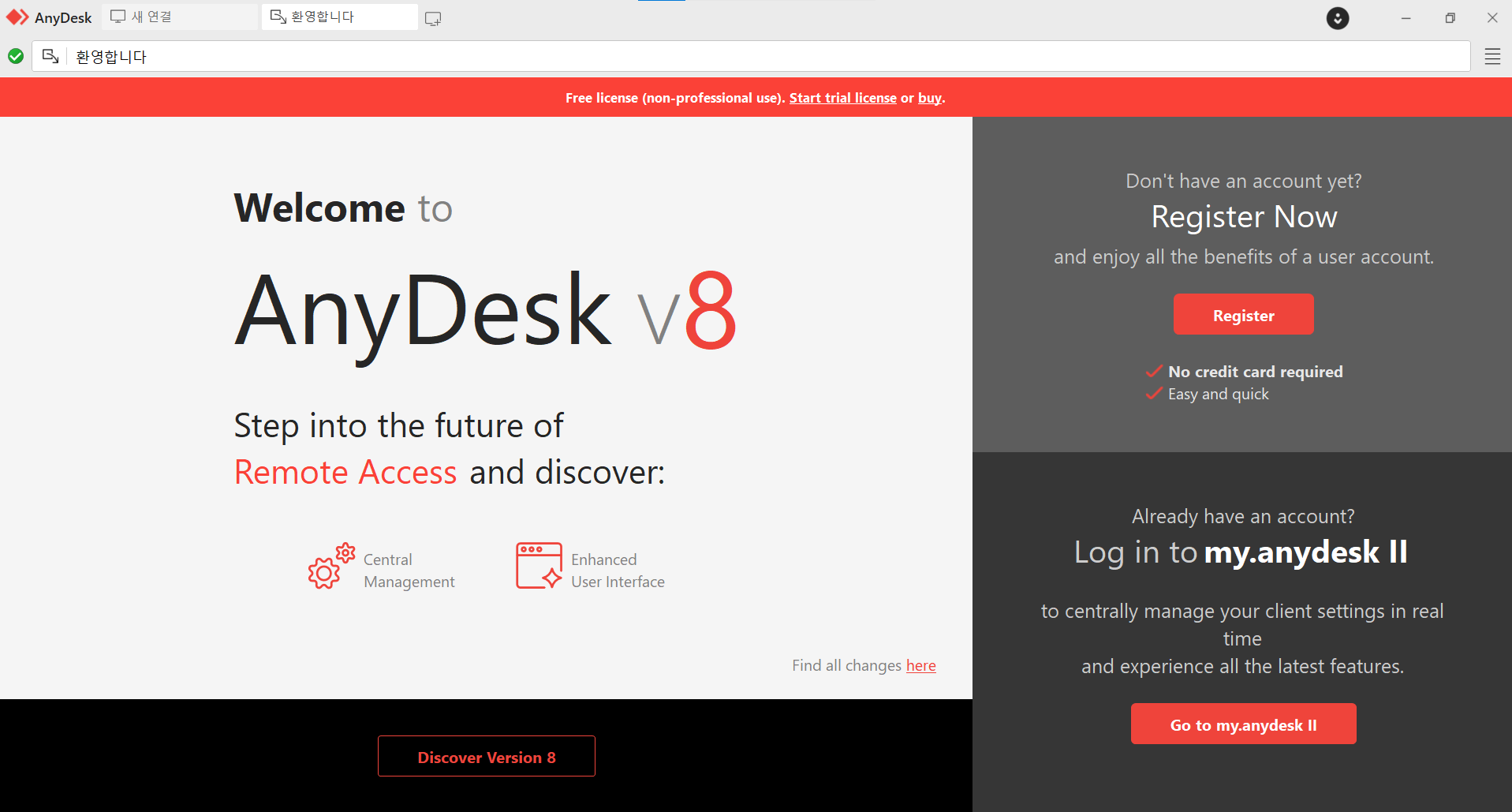Screen dimensions: 1512x812
Task: Click the checkmark beside No credit card required
Action: point(1154,371)
